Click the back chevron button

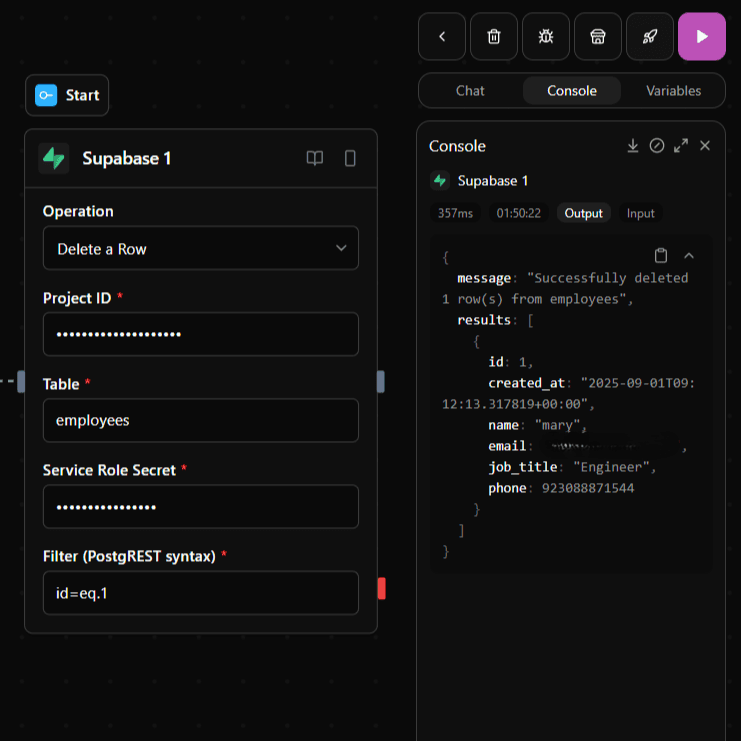click(442, 37)
